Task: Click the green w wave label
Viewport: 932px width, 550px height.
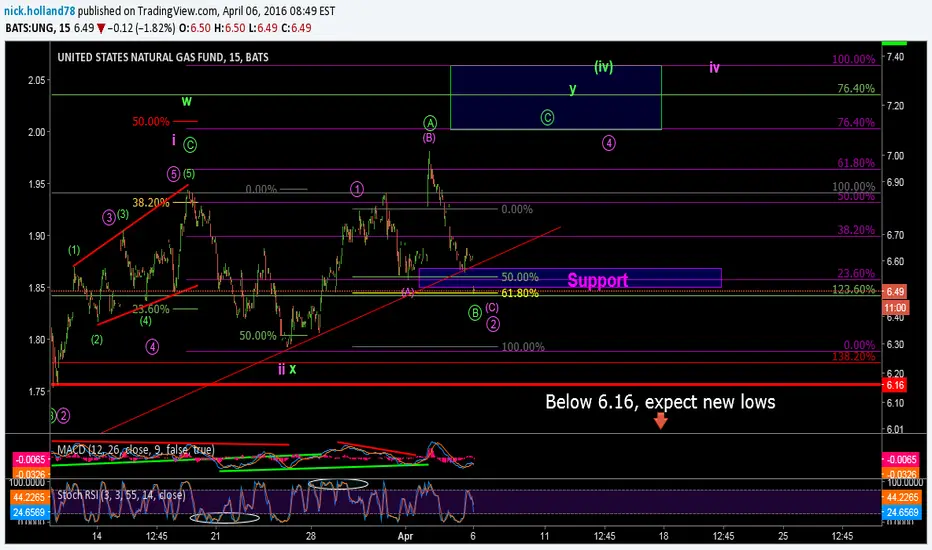Action: (x=187, y=101)
